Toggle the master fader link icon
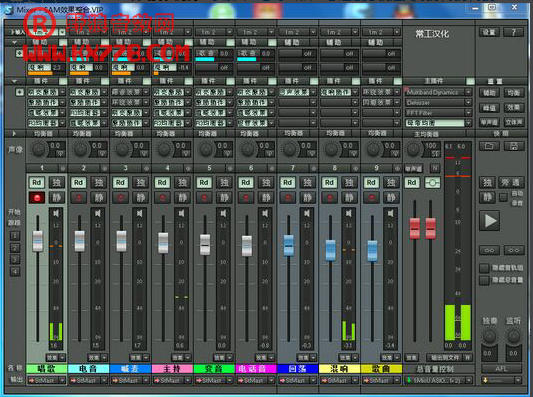The width and height of the screenshot is (533, 397). pyautogui.click(x=432, y=183)
